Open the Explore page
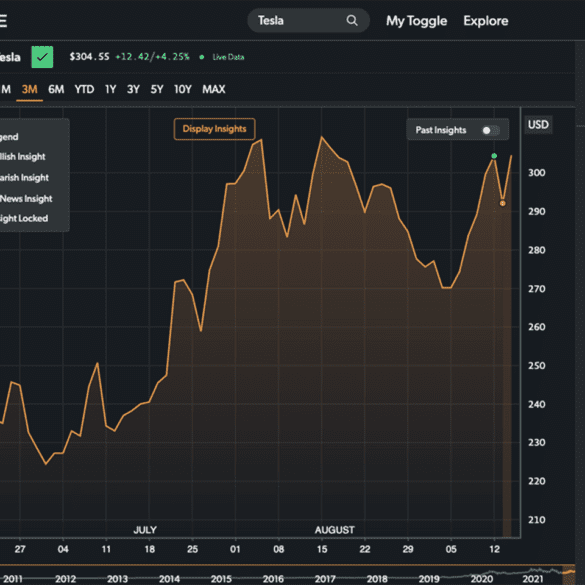585x585 pixels. [x=486, y=21]
